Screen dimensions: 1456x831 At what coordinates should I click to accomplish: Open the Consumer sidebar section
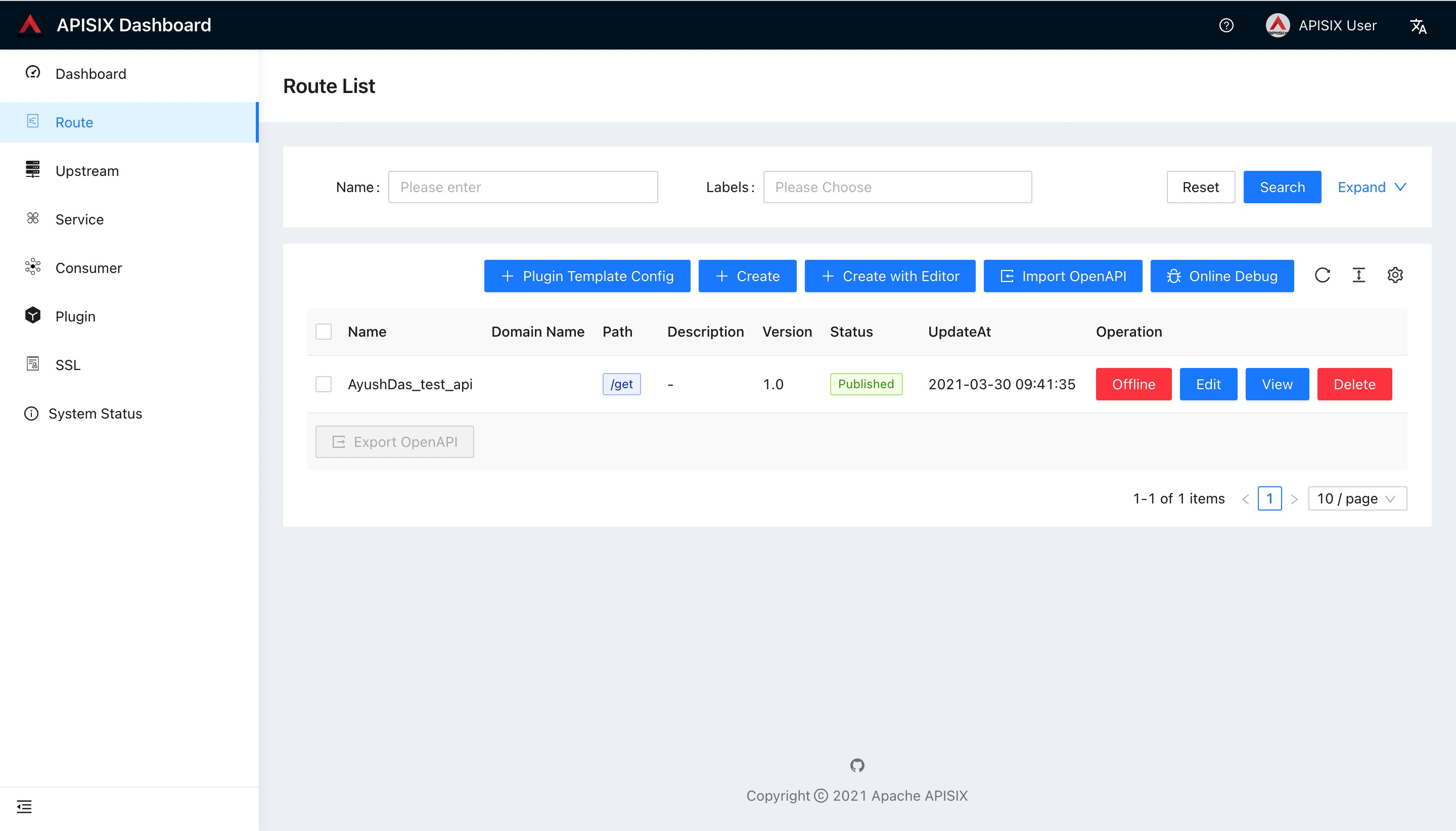[88, 268]
